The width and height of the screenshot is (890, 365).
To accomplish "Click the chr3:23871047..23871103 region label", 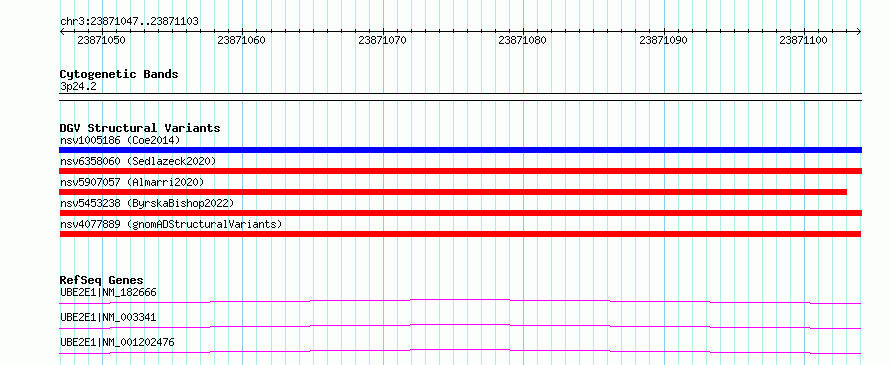I will [x=129, y=21].
